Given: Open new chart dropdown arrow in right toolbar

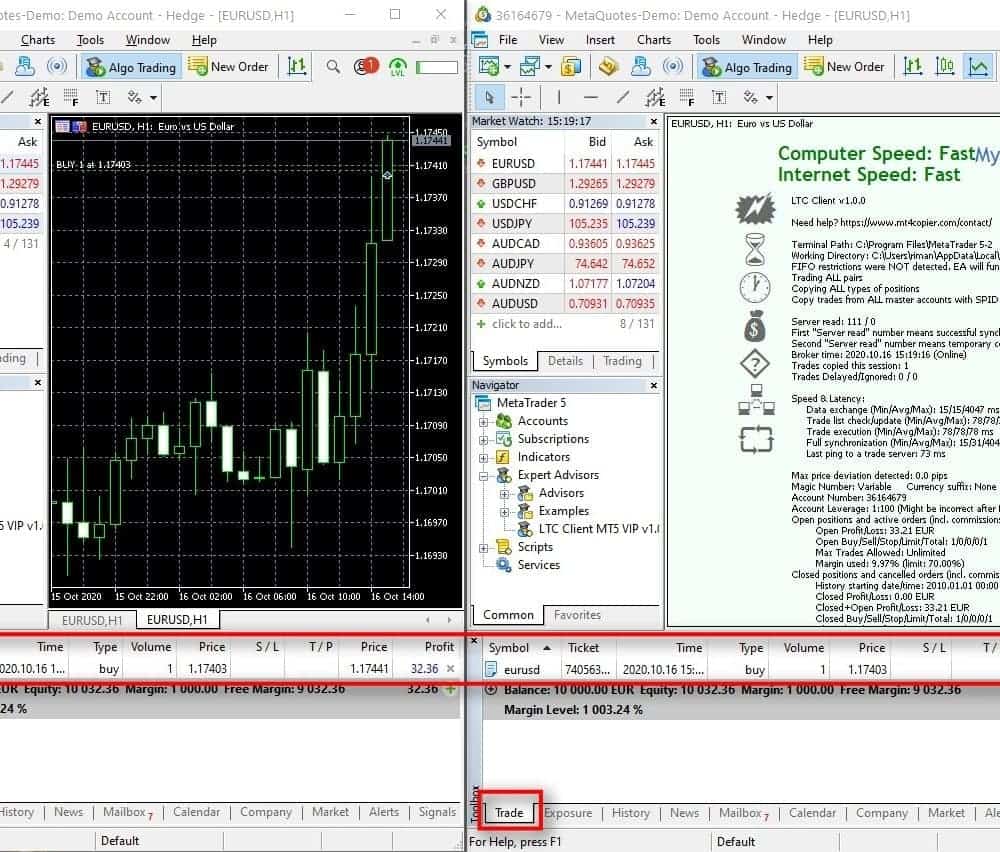Looking at the screenshot, I should (x=508, y=66).
